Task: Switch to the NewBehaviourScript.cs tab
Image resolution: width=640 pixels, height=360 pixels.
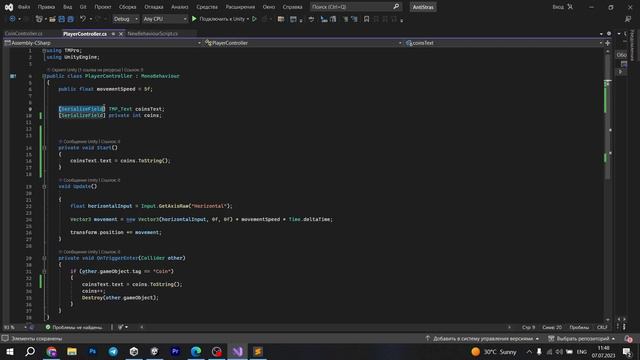Action: click(x=152, y=34)
